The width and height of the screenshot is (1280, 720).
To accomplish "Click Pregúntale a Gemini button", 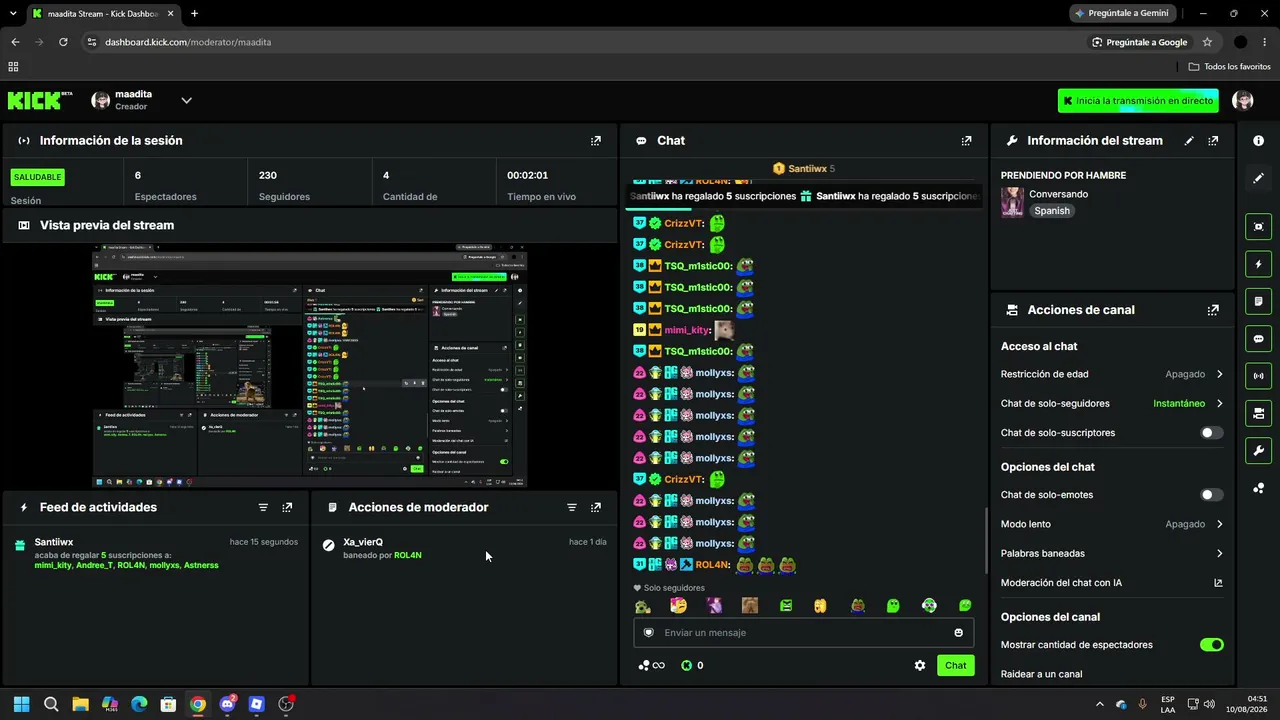I will coord(1121,14).
